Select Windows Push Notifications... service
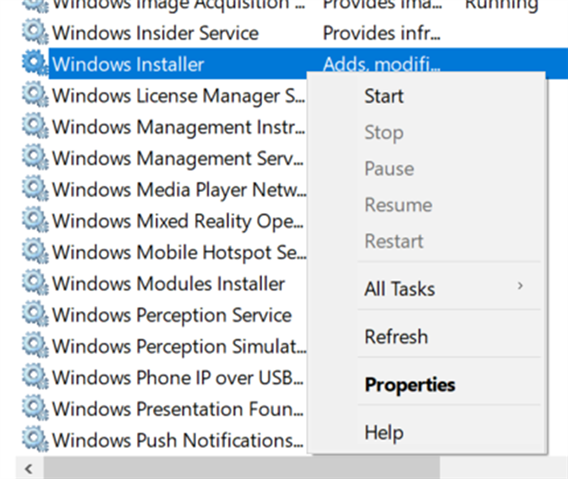 pos(178,441)
